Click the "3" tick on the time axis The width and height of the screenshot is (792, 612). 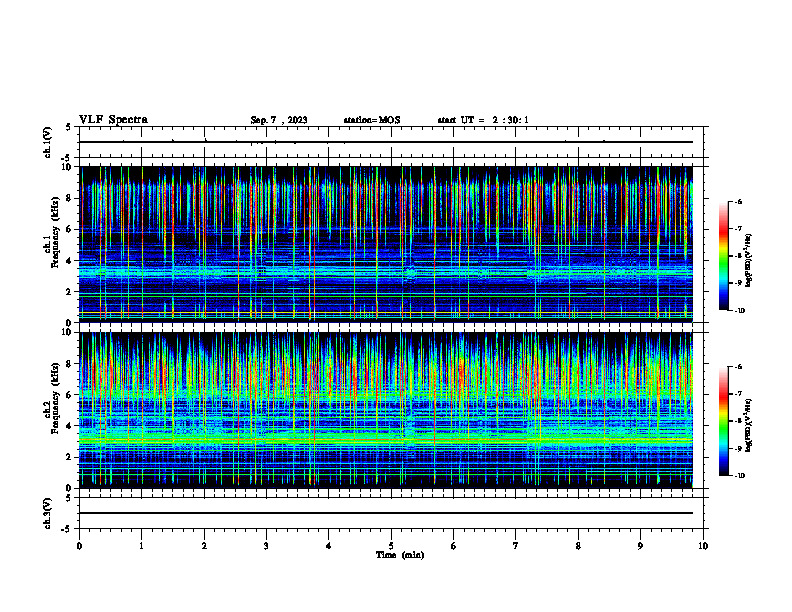266,546
